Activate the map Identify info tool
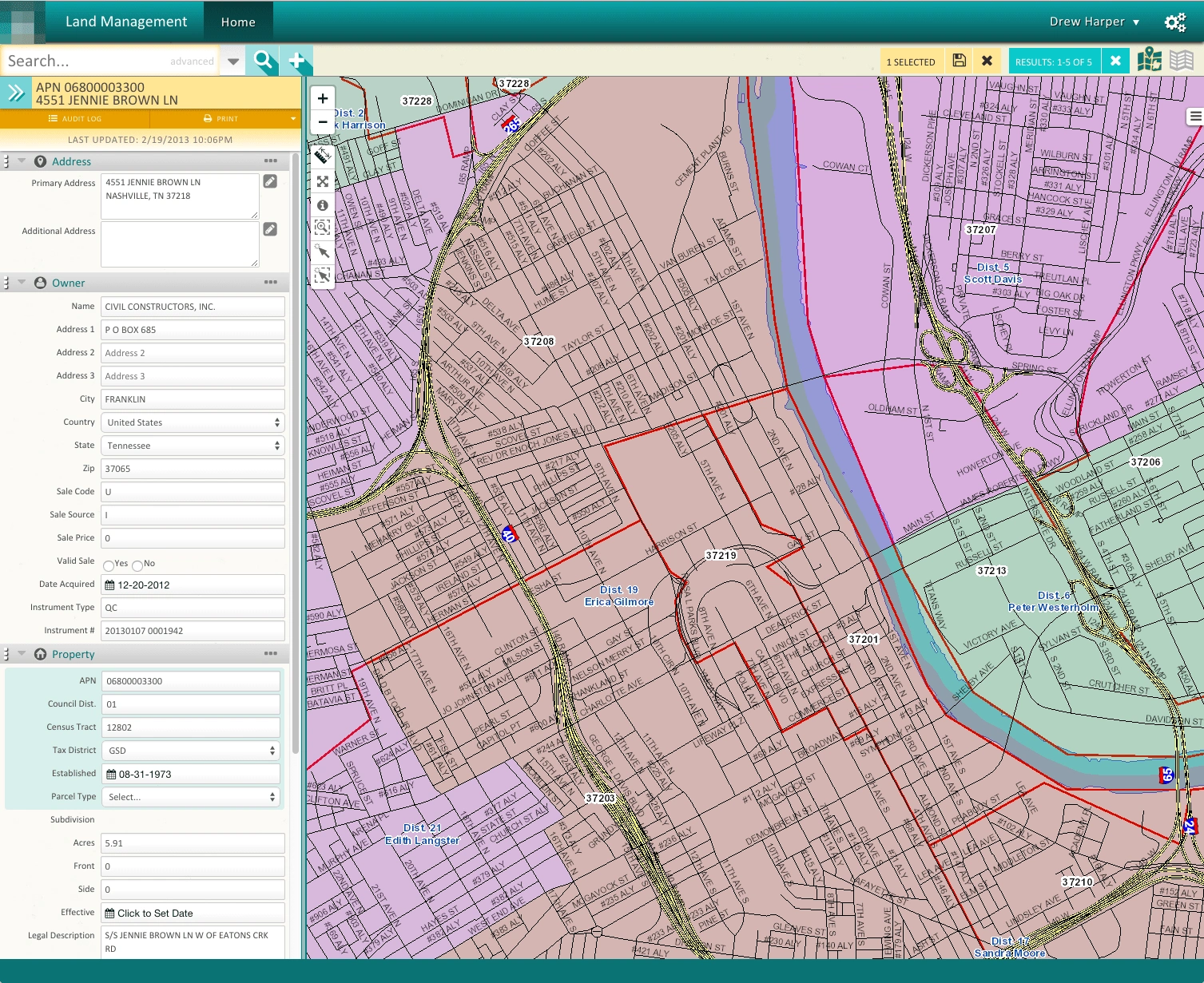The image size is (1204, 983). click(x=323, y=205)
